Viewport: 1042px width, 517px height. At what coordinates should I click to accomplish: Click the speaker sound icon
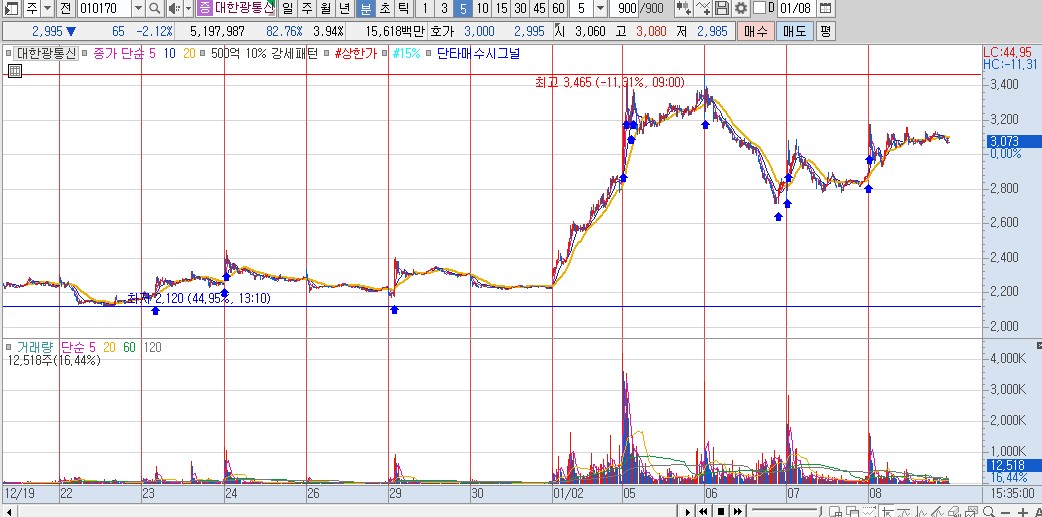click(x=173, y=9)
